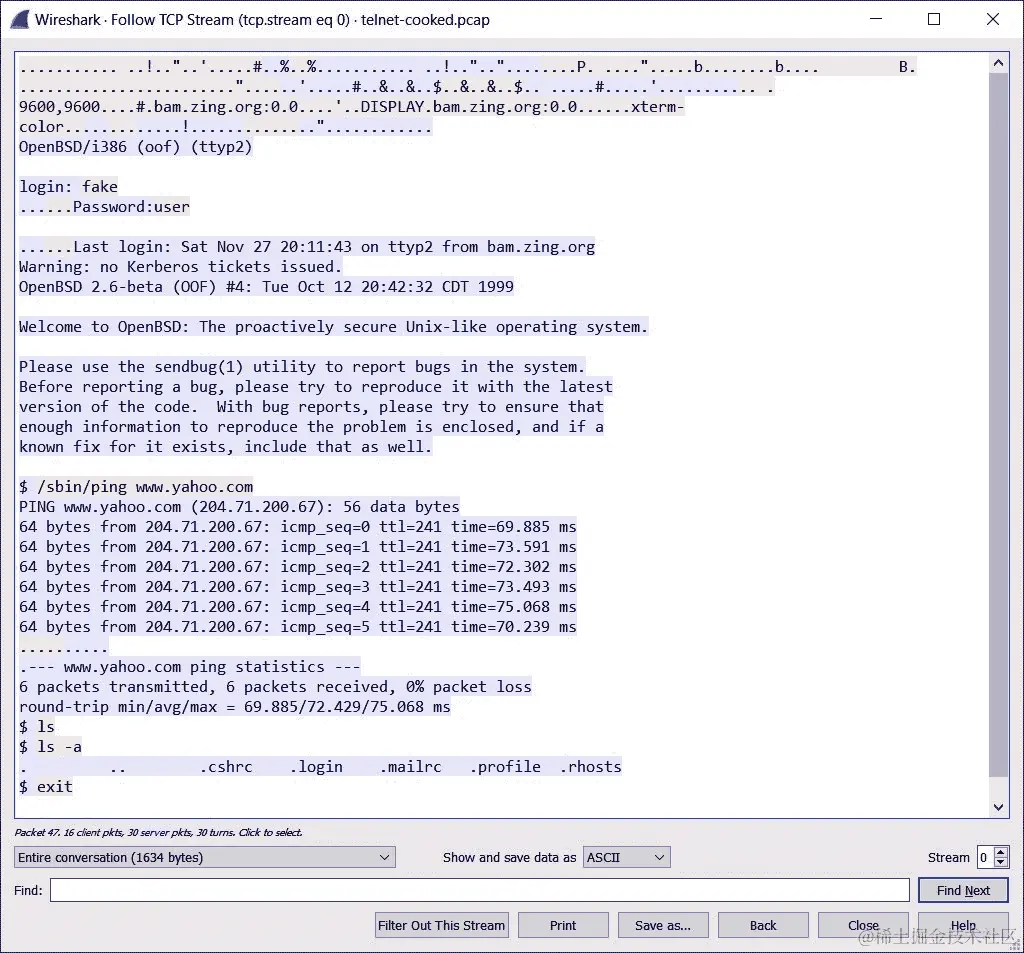Open the ASCII format dropdown

pyautogui.click(x=626, y=857)
